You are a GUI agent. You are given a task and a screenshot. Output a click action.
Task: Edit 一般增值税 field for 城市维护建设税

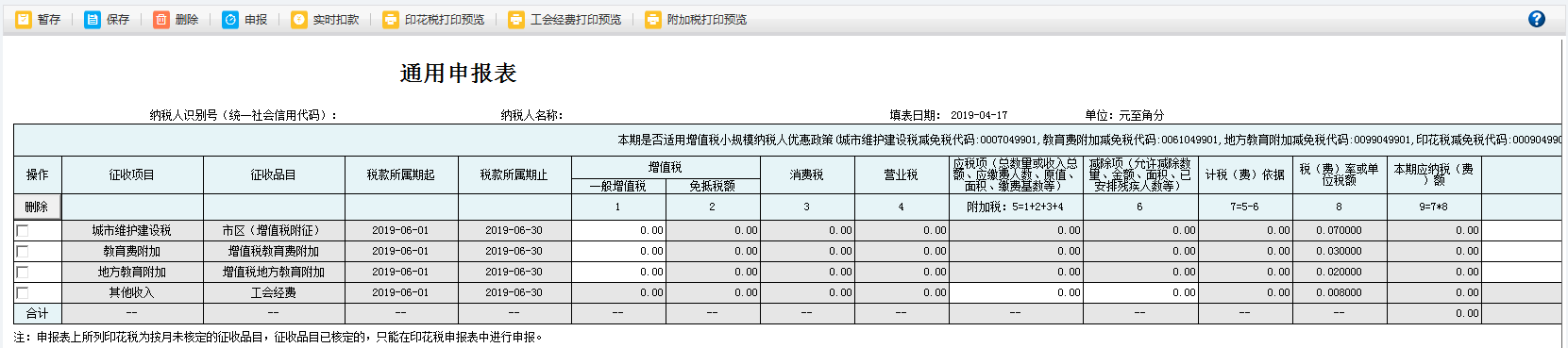[618, 230]
